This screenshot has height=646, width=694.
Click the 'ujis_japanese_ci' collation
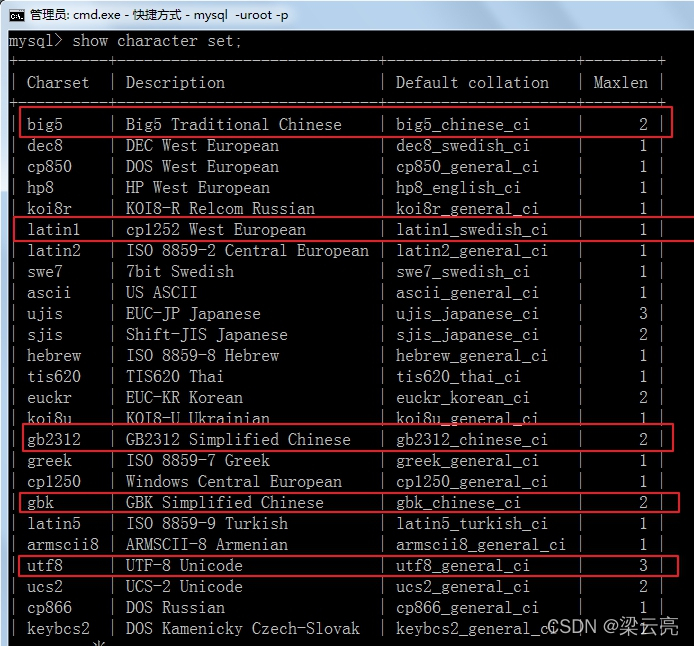click(467, 314)
